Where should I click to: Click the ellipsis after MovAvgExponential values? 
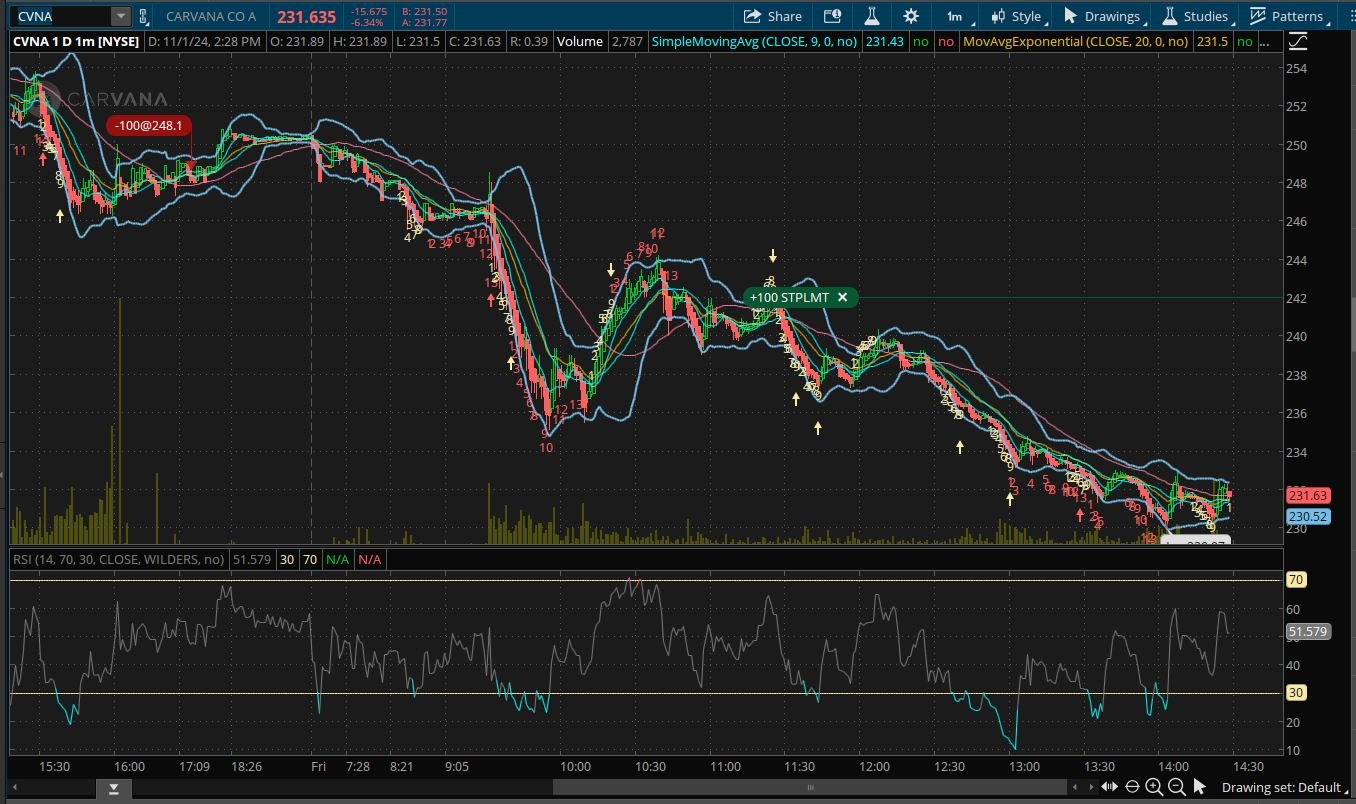click(x=1267, y=41)
